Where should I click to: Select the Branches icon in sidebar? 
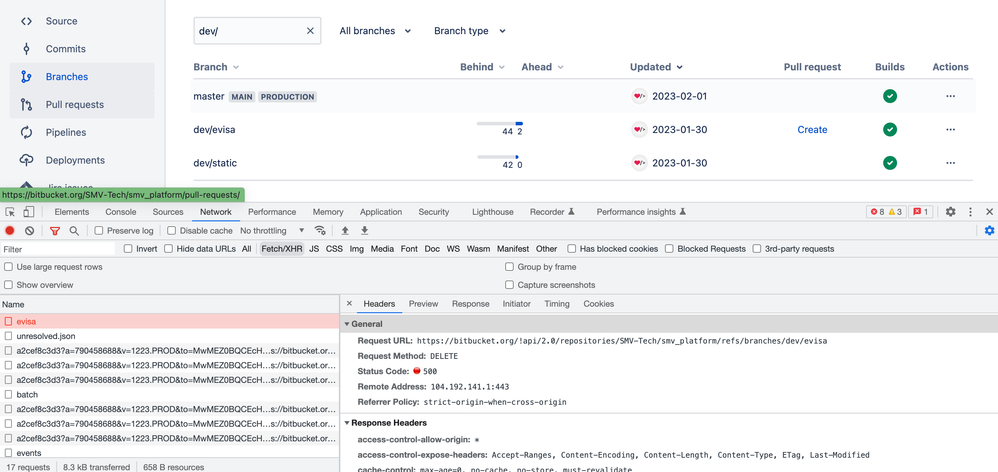[x=26, y=77]
